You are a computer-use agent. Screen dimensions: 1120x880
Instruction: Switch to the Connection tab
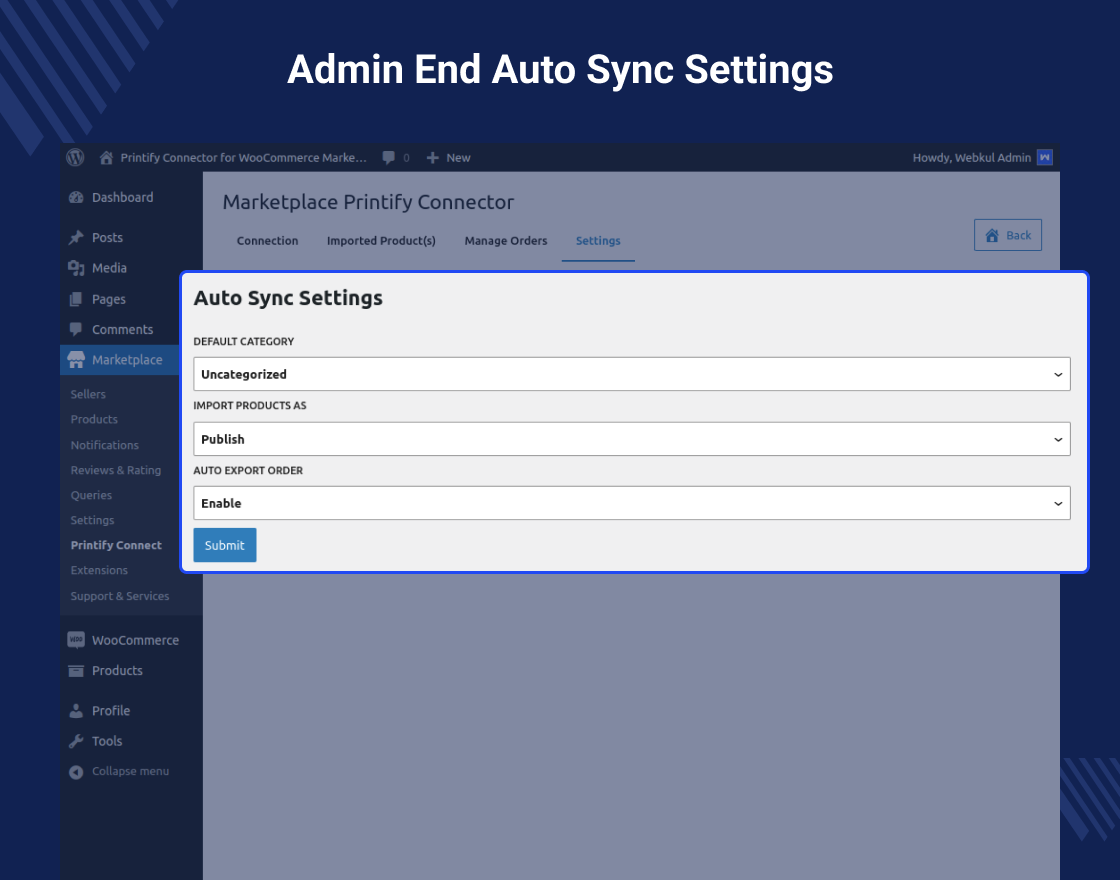pos(267,241)
